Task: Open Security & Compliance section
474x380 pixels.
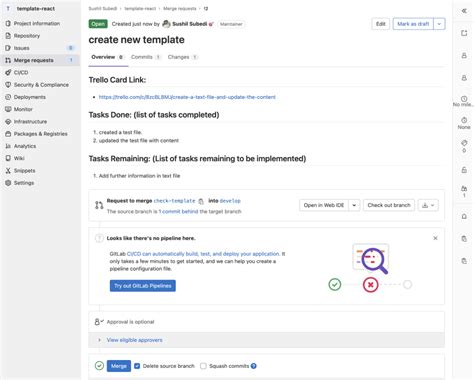Action: click(x=41, y=85)
